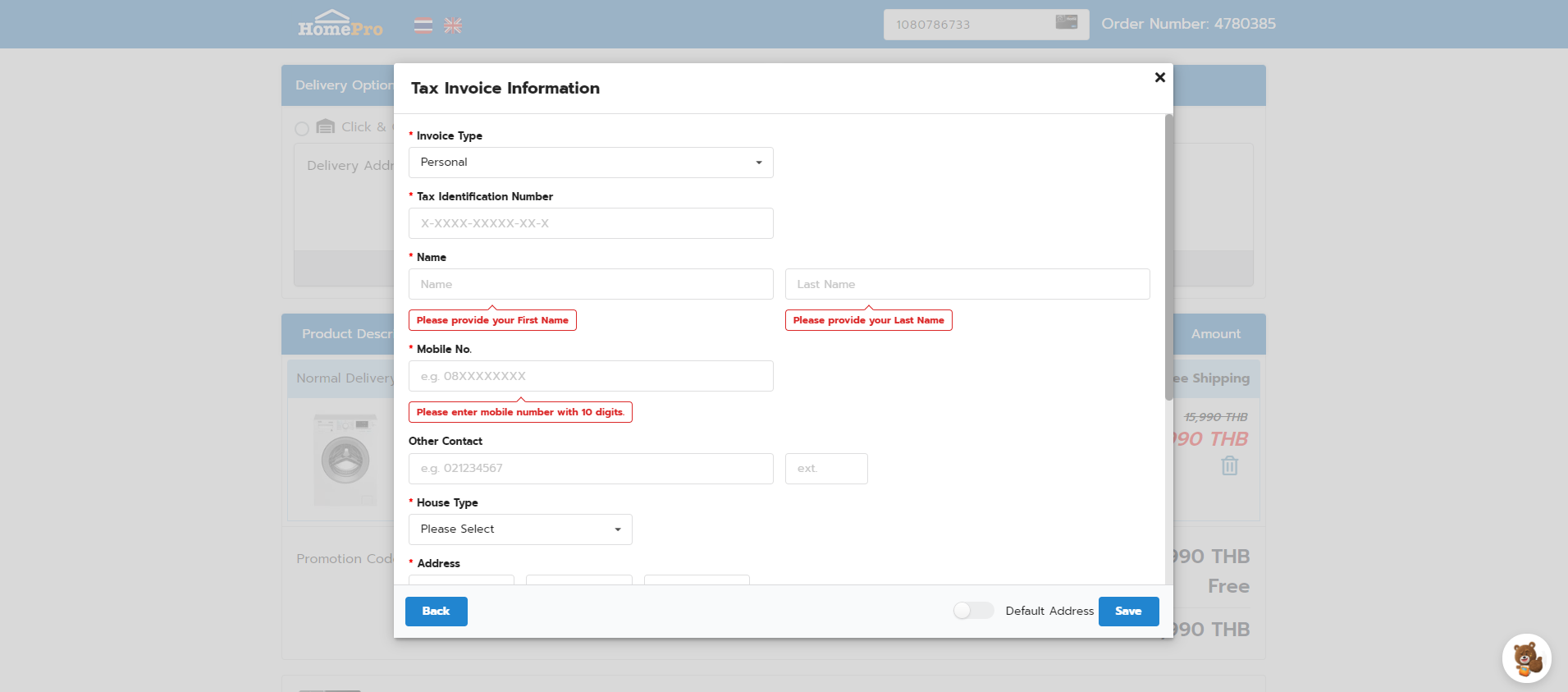Image resolution: width=1568 pixels, height=692 pixels.
Task: Save the tax invoice information
Action: tap(1128, 612)
